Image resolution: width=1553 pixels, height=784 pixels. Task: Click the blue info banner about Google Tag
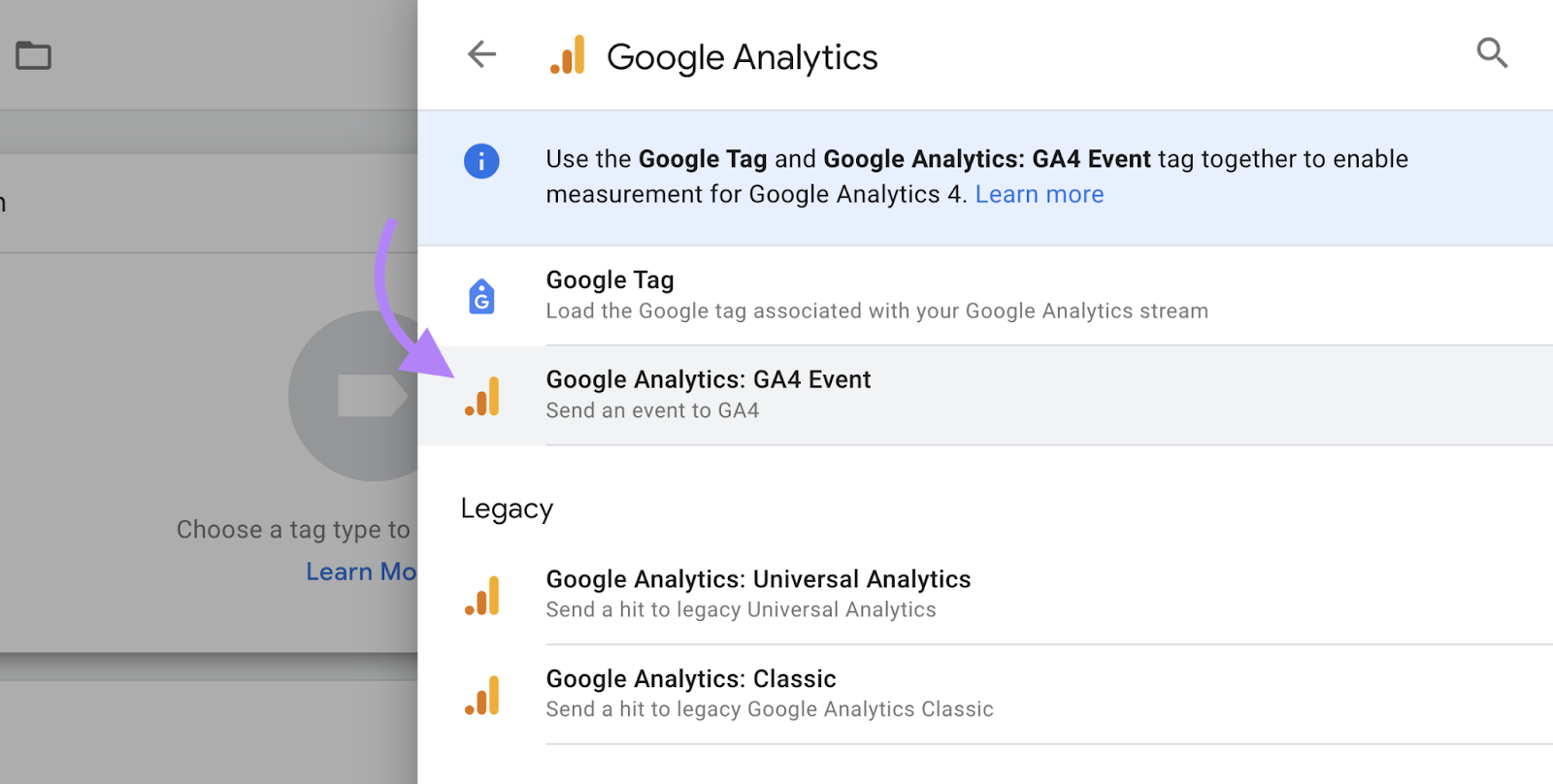(x=971, y=177)
